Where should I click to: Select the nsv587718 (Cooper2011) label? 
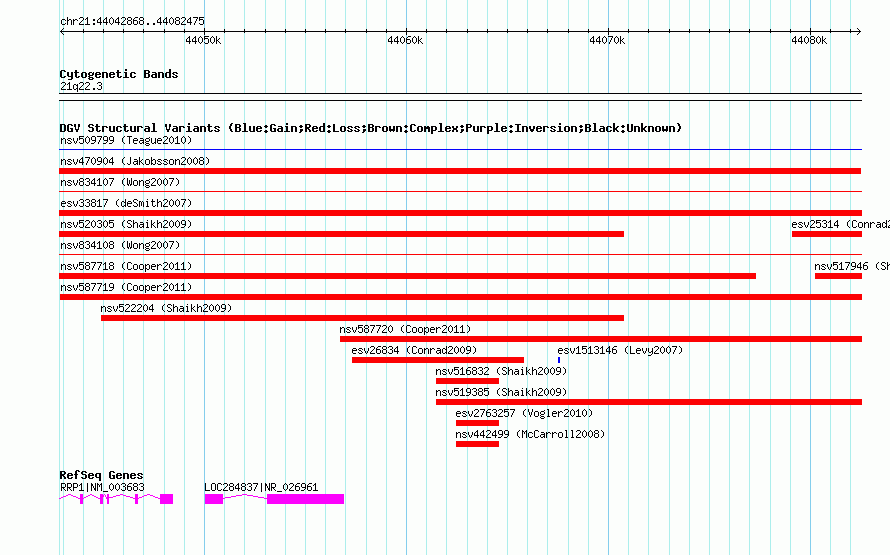click(126, 266)
